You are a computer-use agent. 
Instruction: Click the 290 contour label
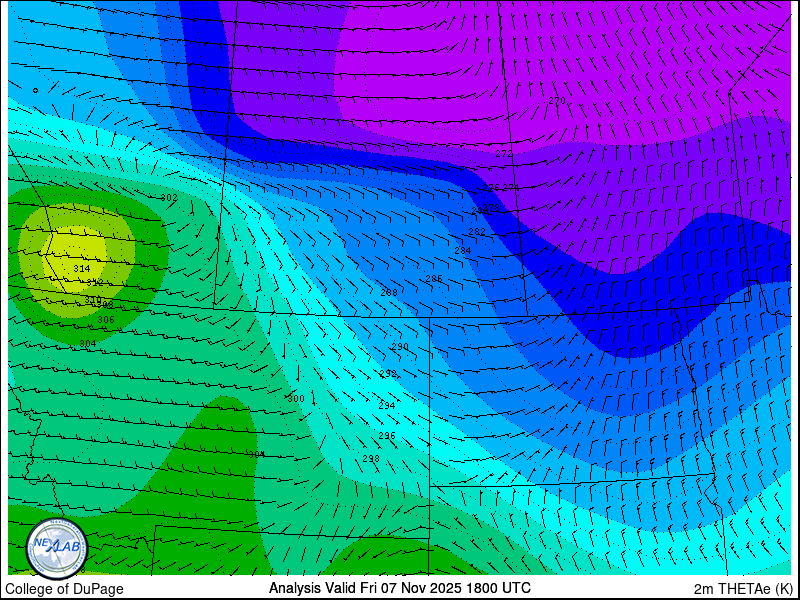point(400,346)
